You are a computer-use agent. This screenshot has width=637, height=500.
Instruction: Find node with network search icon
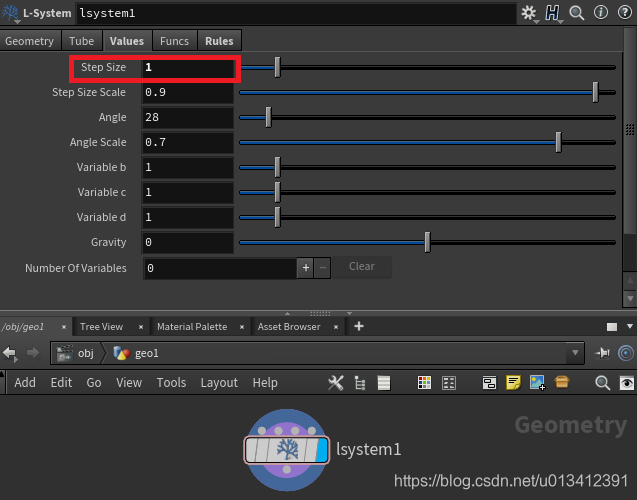[602, 383]
